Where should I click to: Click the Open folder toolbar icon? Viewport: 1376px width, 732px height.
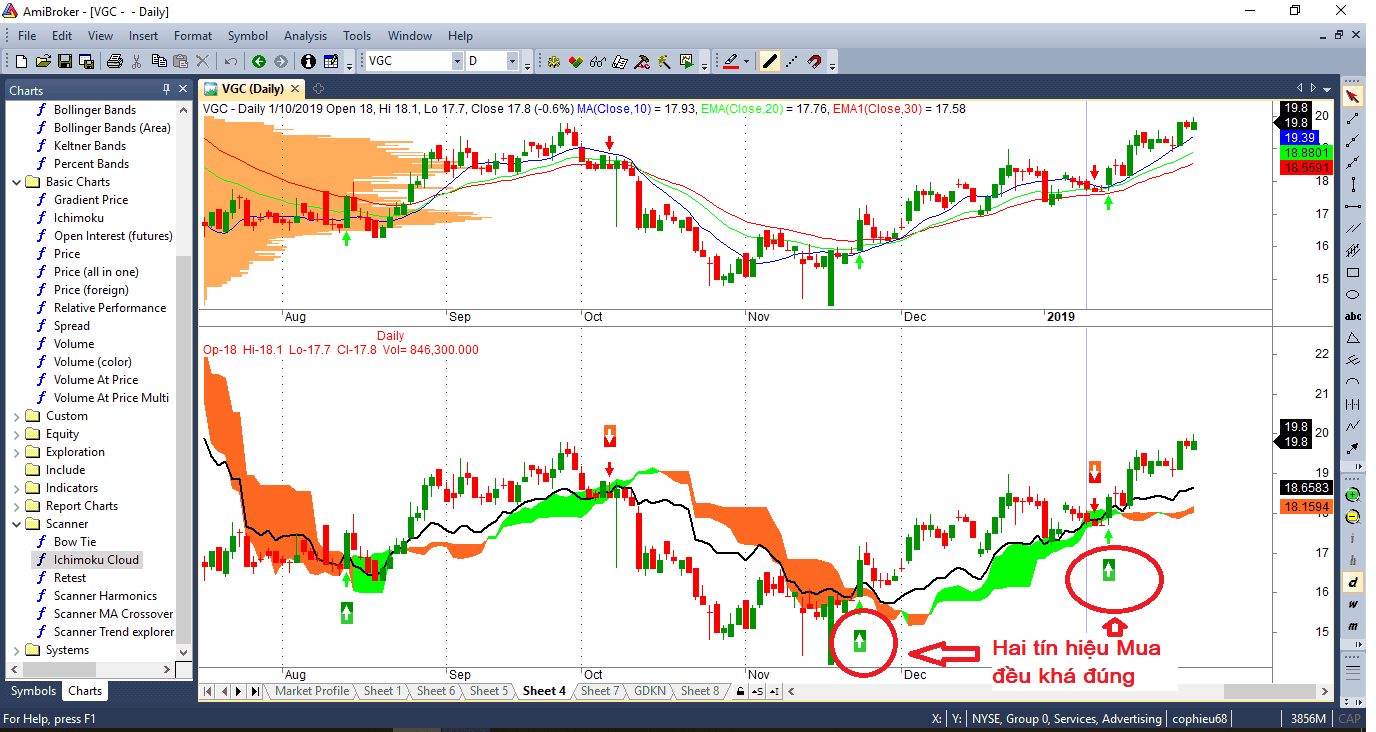[x=43, y=61]
